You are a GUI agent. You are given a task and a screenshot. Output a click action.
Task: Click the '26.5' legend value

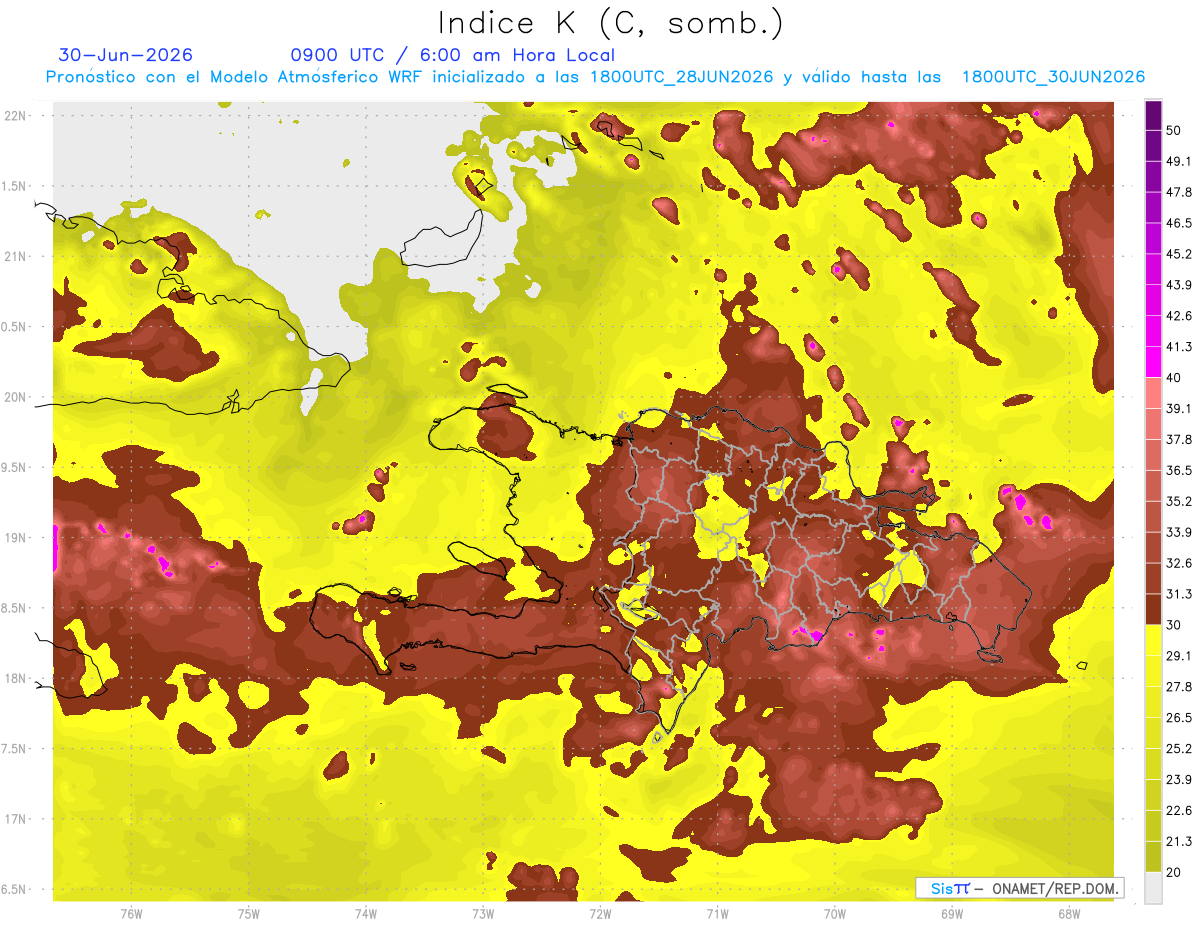point(1179,718)
